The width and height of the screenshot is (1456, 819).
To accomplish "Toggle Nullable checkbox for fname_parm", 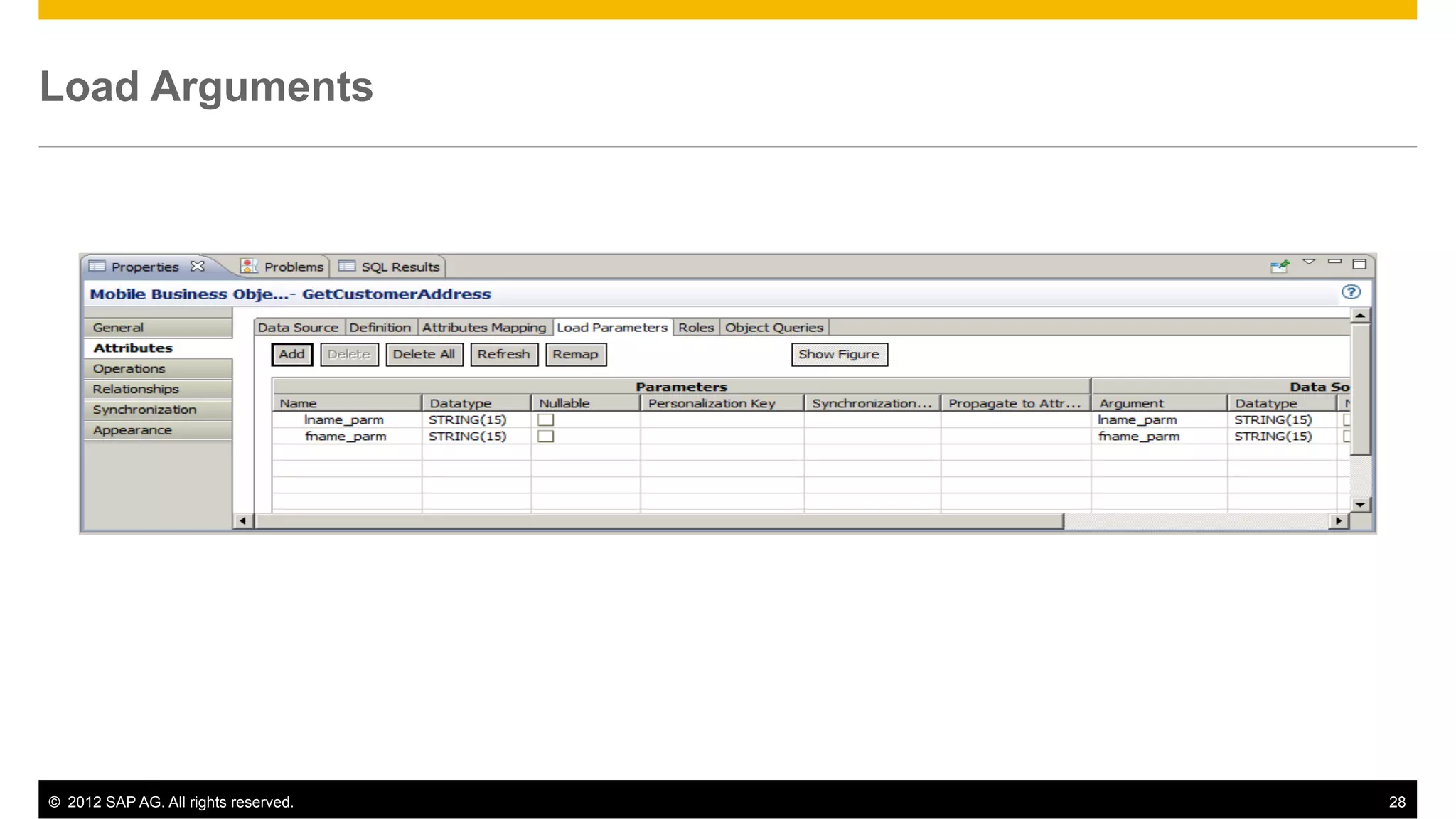I will (x=545, y=437).
